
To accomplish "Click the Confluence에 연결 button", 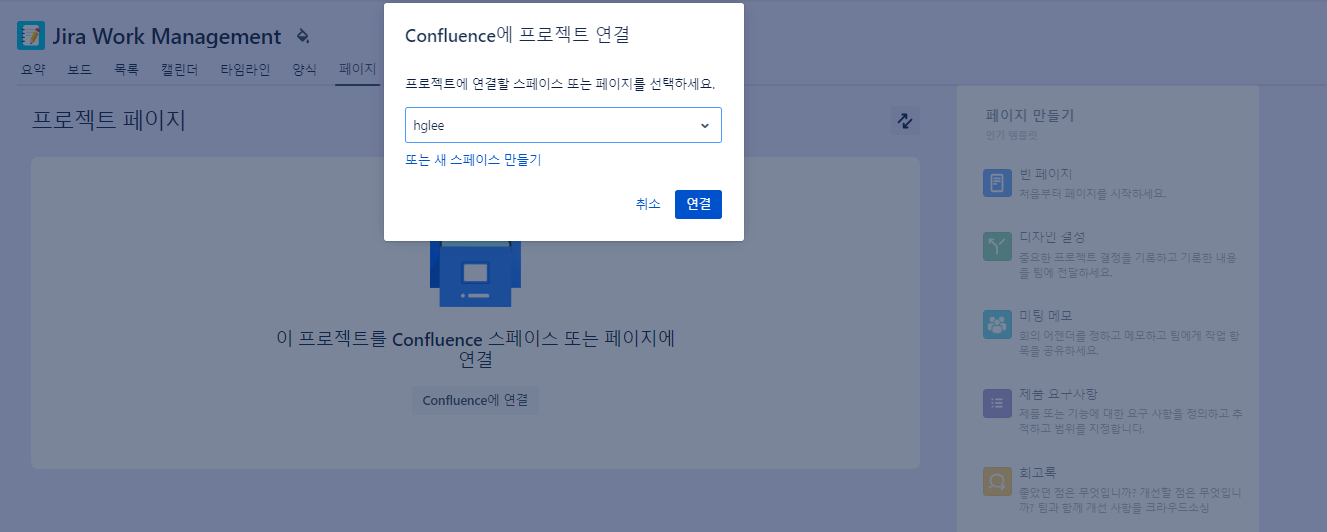I will click(475, 400).
